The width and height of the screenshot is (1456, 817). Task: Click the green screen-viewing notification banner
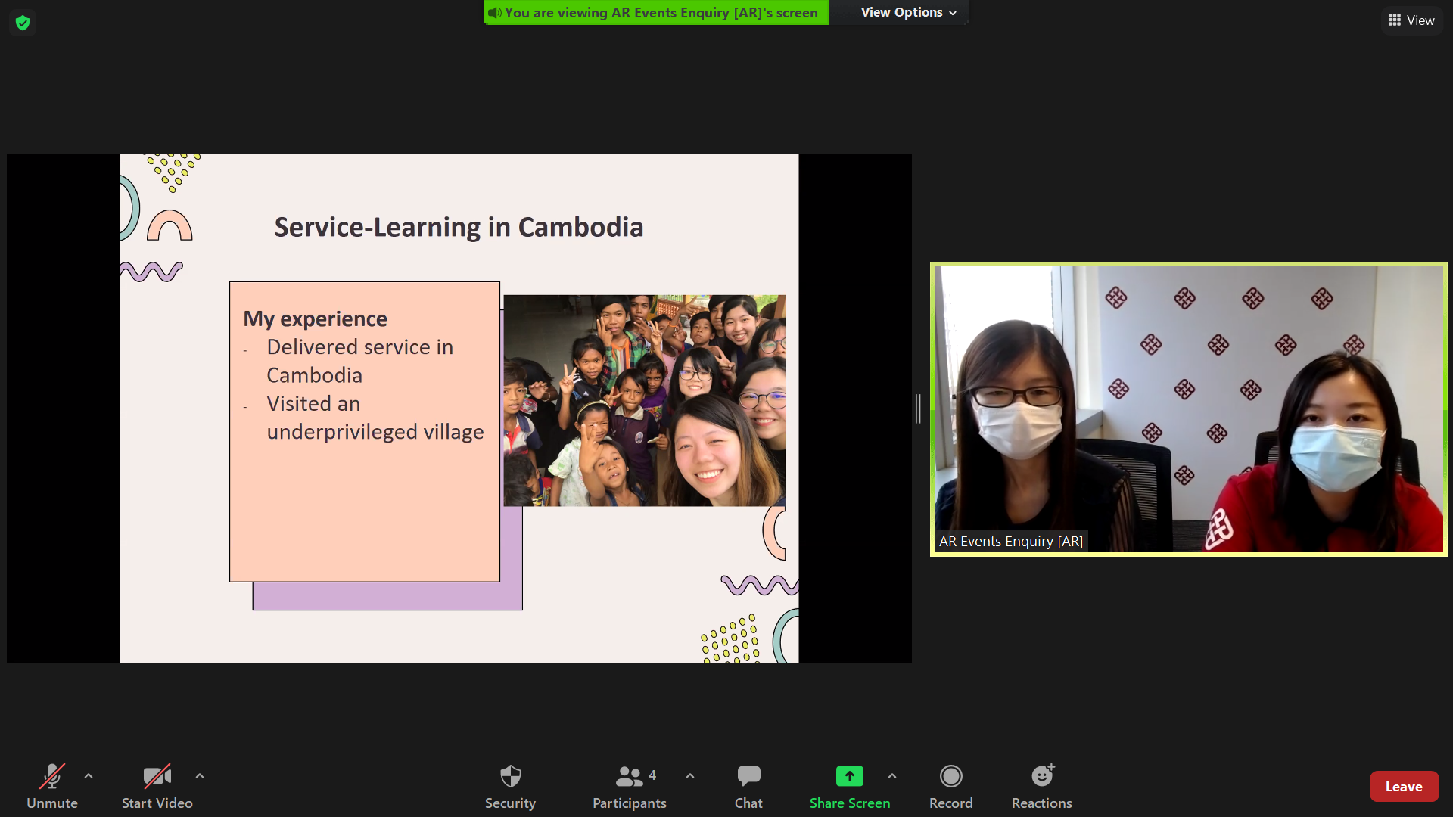(x=656, y=13)
